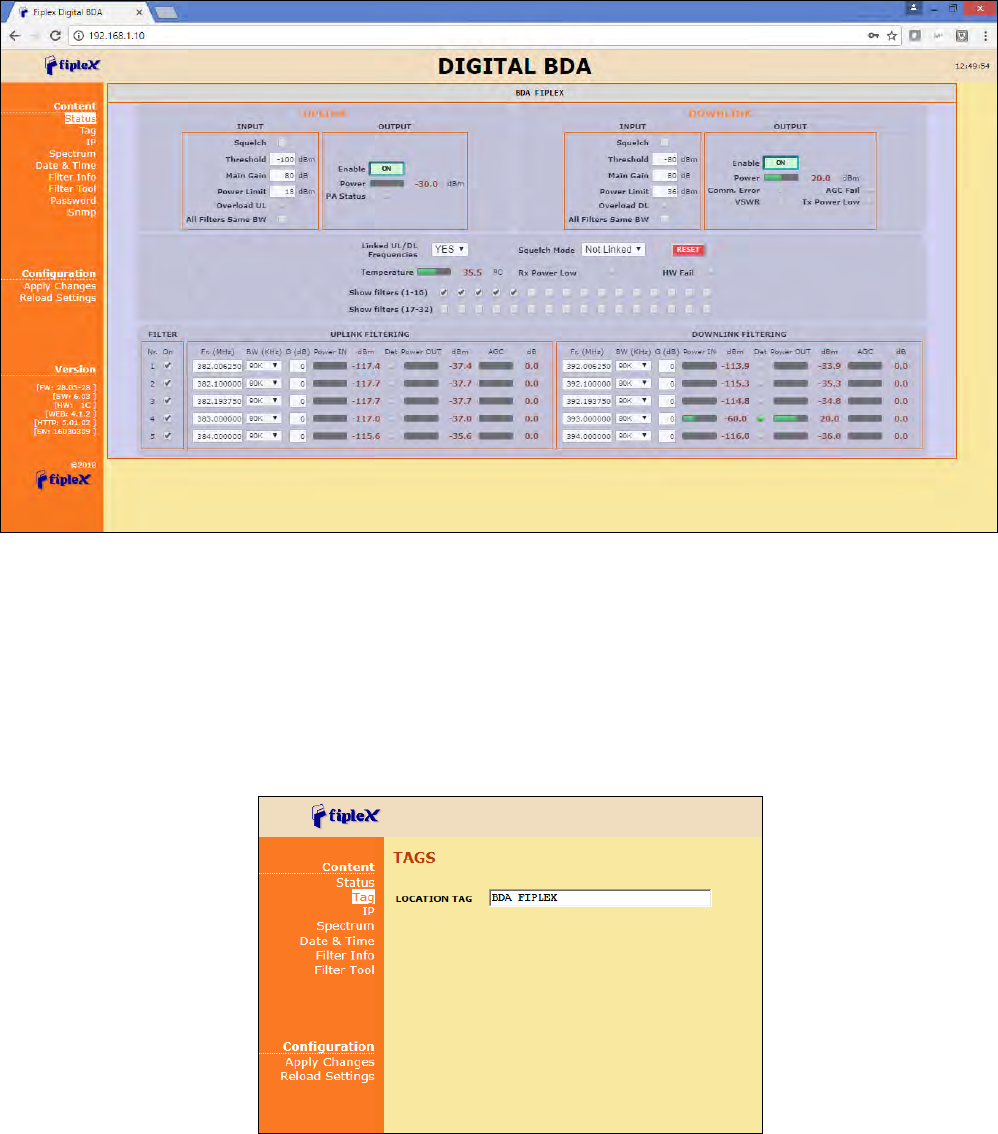
Task: Click Reload Settings in Tags page sidebar
Action: pyautogui.click(x=328, y=1076)
